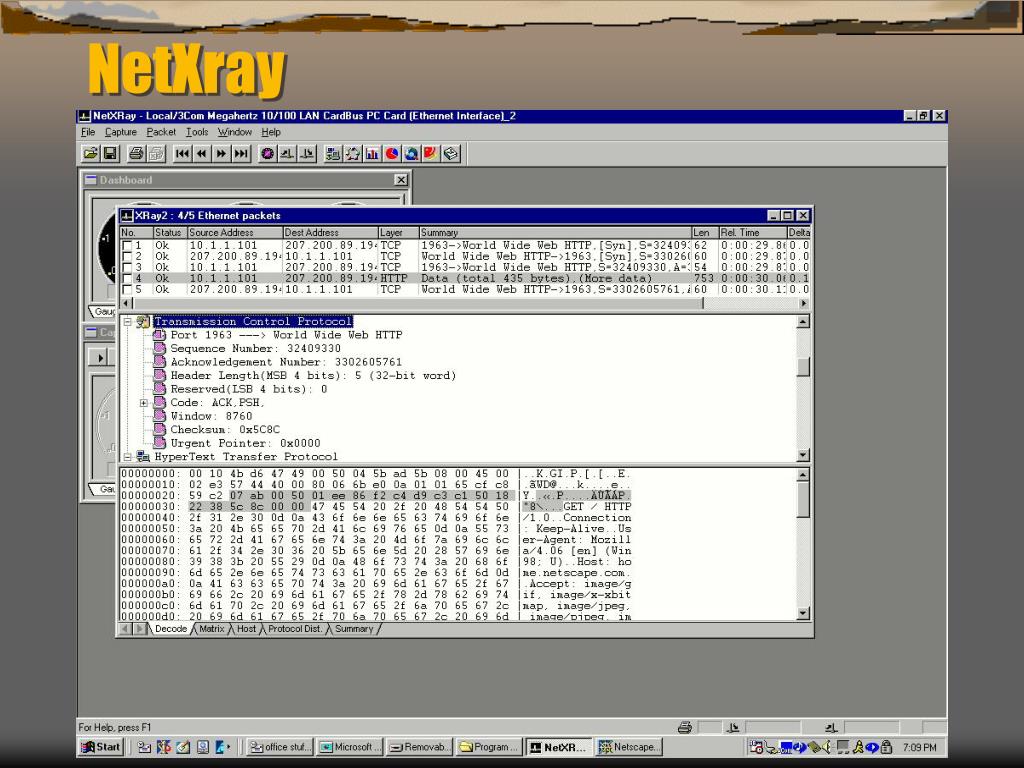The height and width of the screenshot is (768, 1024).
Task: Select the Decode tab
Action: click(x=170, y=629)
